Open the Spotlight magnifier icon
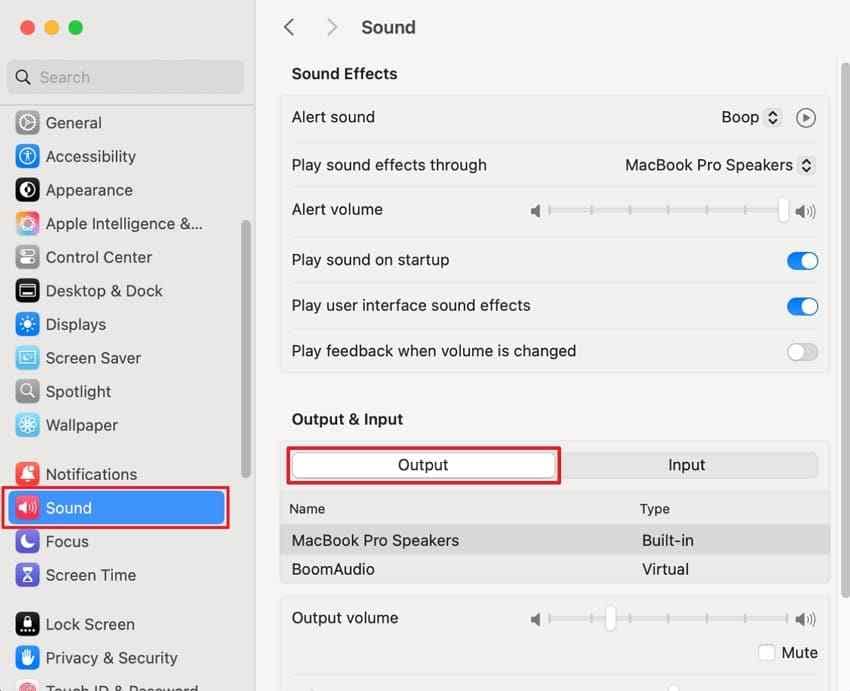Screen dimensions: 850x691 click(27, 391)
